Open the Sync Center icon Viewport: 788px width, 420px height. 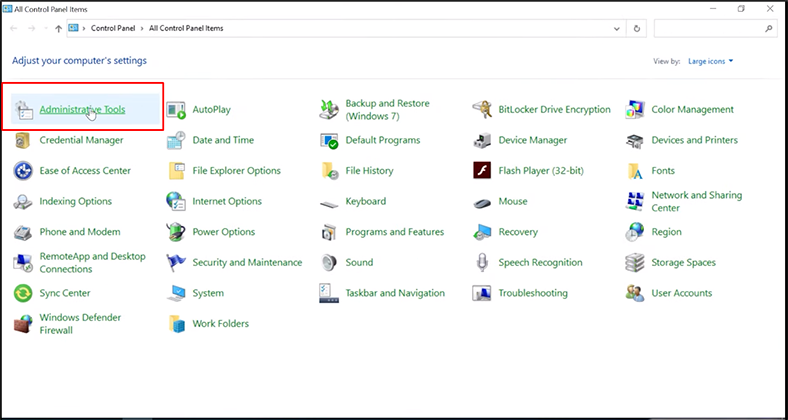[x=23, y=293]
